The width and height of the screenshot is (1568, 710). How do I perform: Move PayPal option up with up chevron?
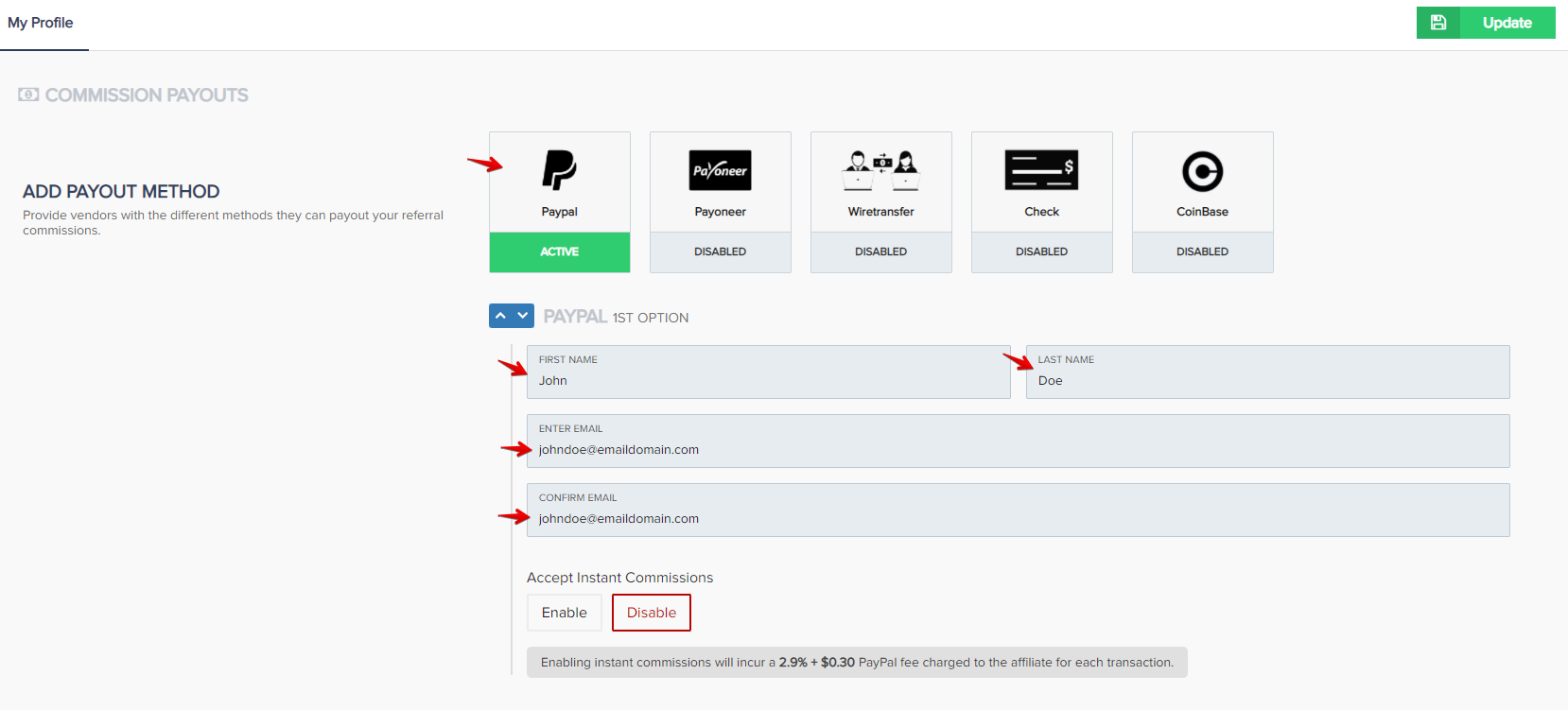(x=500, y=316)
